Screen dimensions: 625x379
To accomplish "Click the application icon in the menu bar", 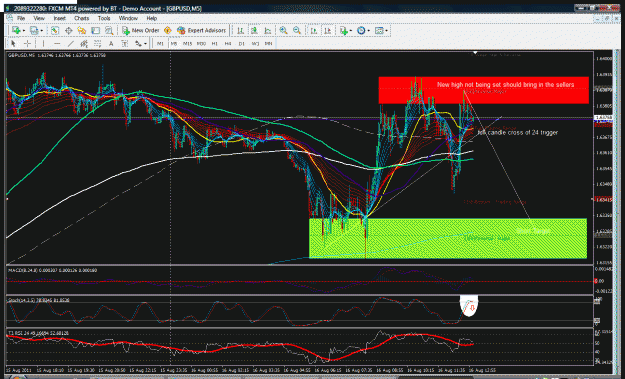I will (10, 18).
